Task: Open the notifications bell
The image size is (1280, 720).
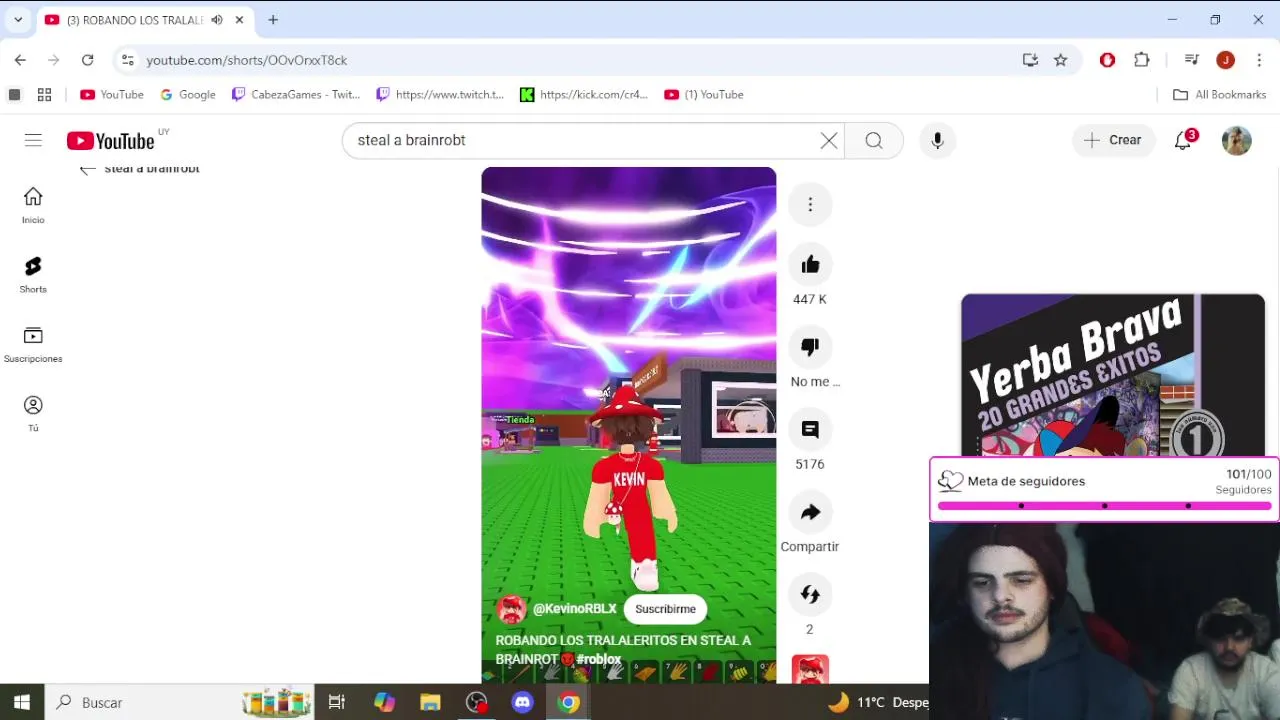Action: pyautogui.click(x=1183, y=141)
